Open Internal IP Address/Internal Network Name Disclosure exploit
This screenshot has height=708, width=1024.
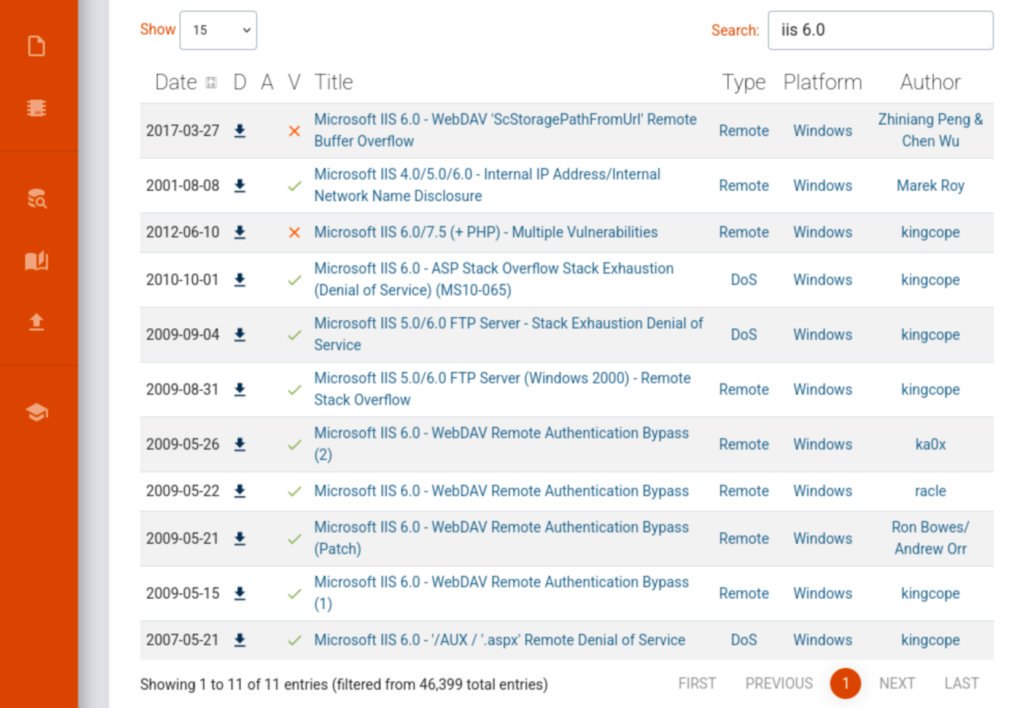click(487, 185)
